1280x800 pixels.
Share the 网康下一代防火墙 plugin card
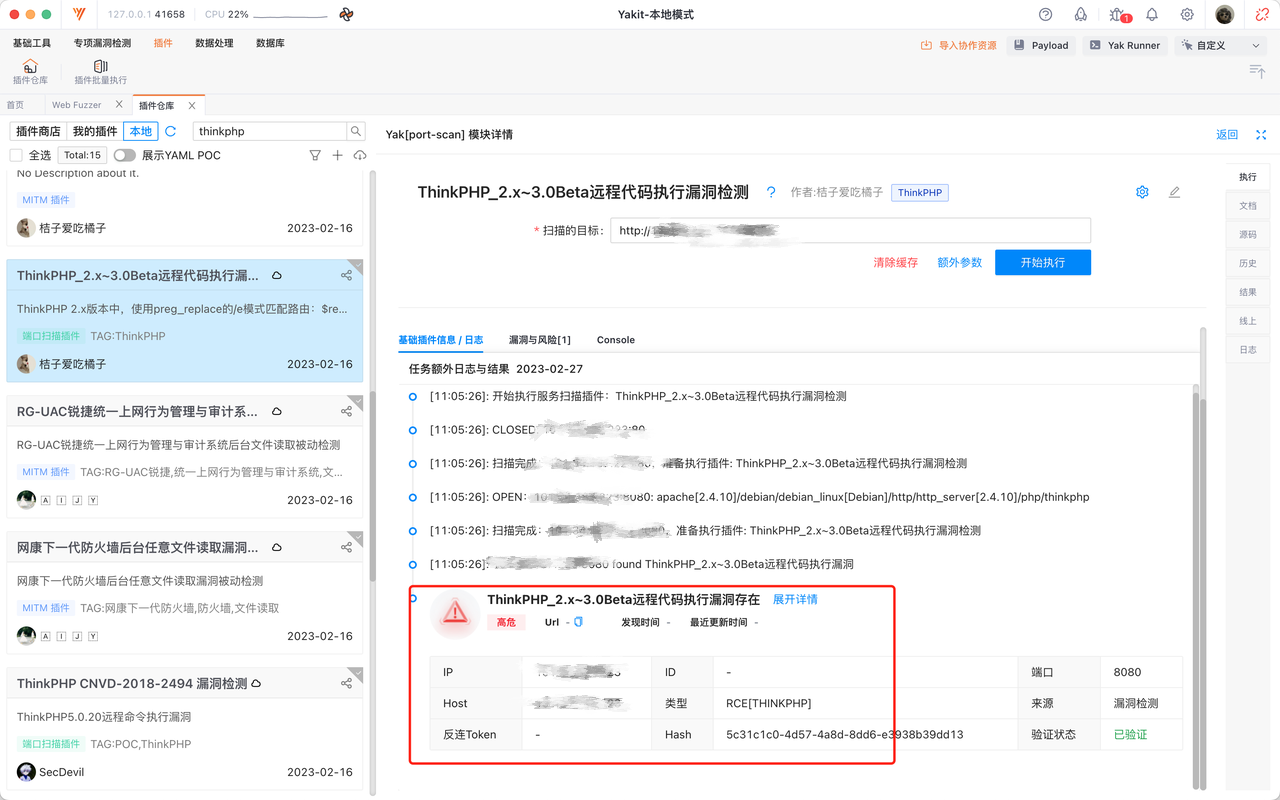point(346,547)
